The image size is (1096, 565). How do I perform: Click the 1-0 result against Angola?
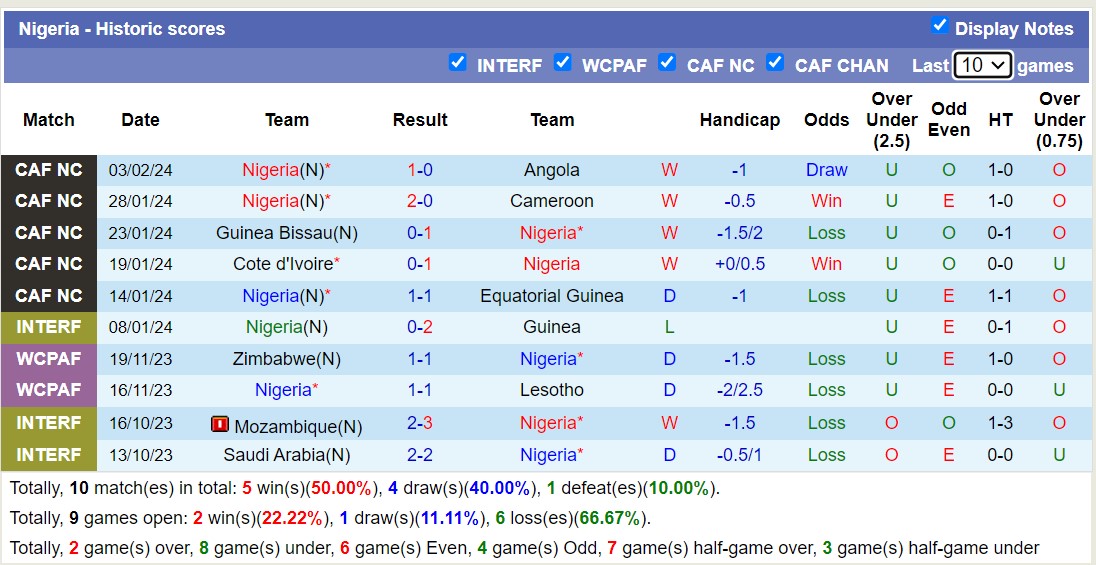[x=419, y=170]
